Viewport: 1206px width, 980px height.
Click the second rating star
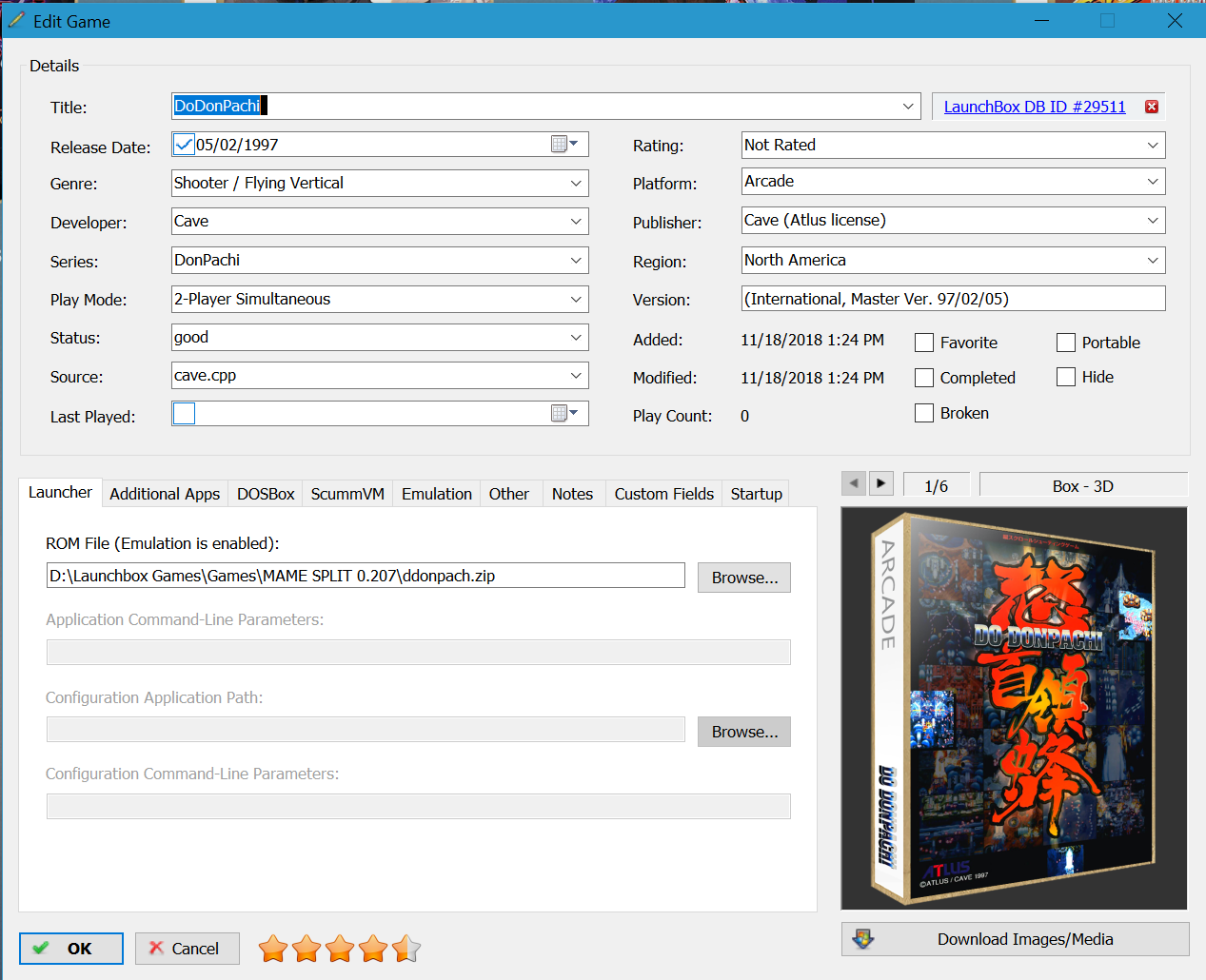click(306, 948)
